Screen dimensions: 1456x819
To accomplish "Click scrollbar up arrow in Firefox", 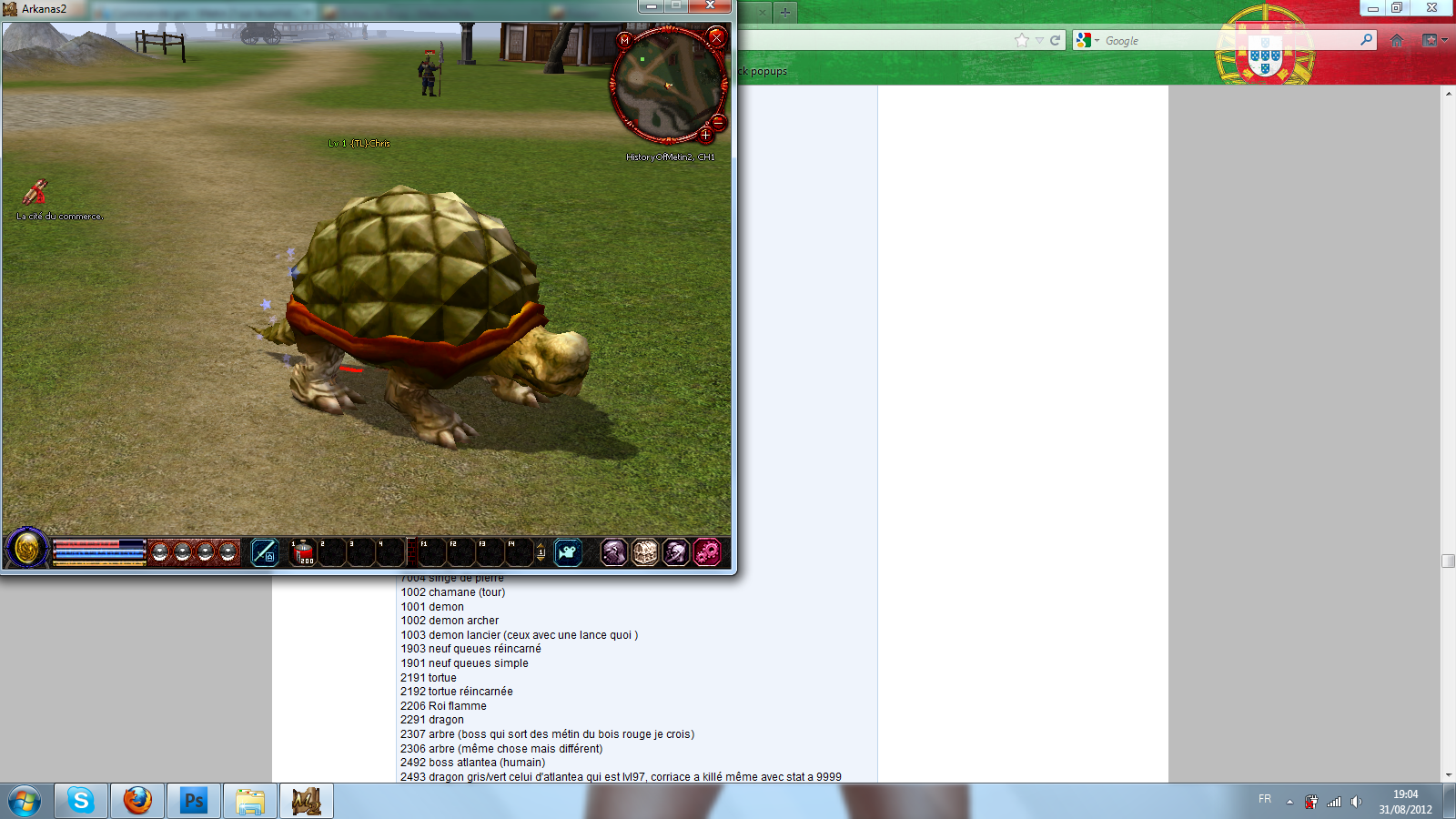I will pyautogui.click(x=1449, y=93).
